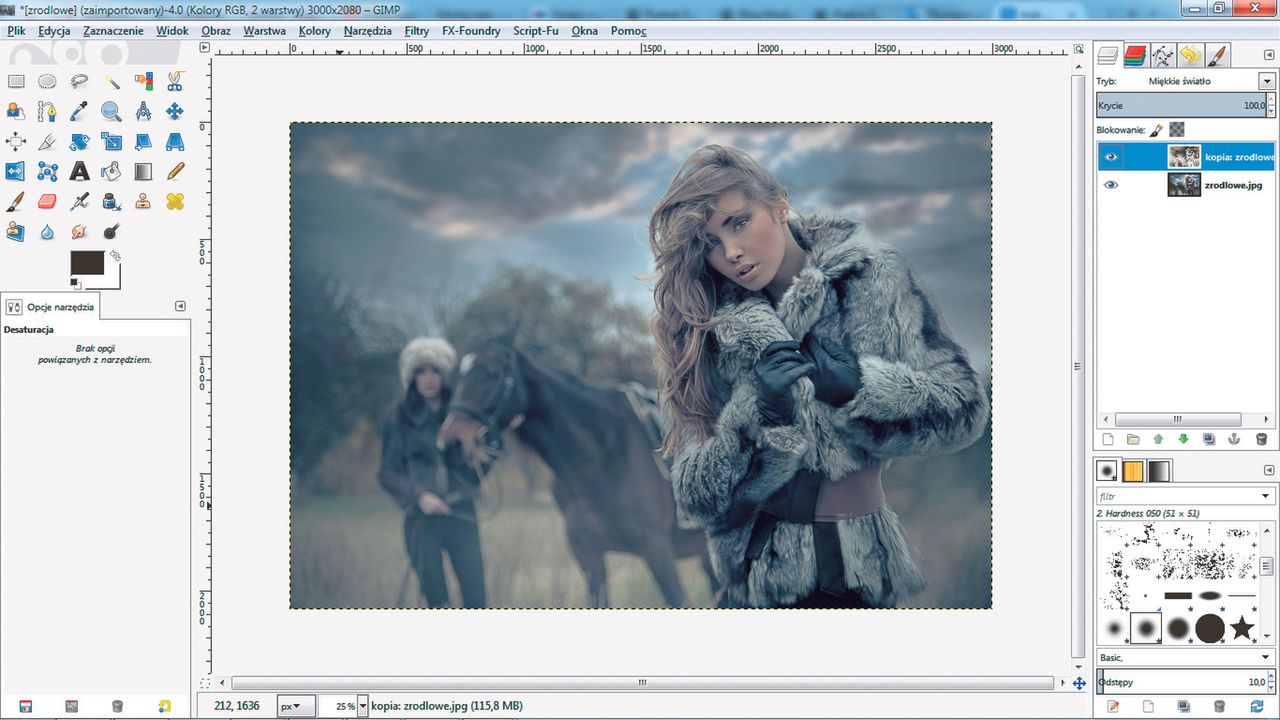Select the Ellipse Select tool
This screenshot has width=1280, height=720.
click(x=47, y=82)
